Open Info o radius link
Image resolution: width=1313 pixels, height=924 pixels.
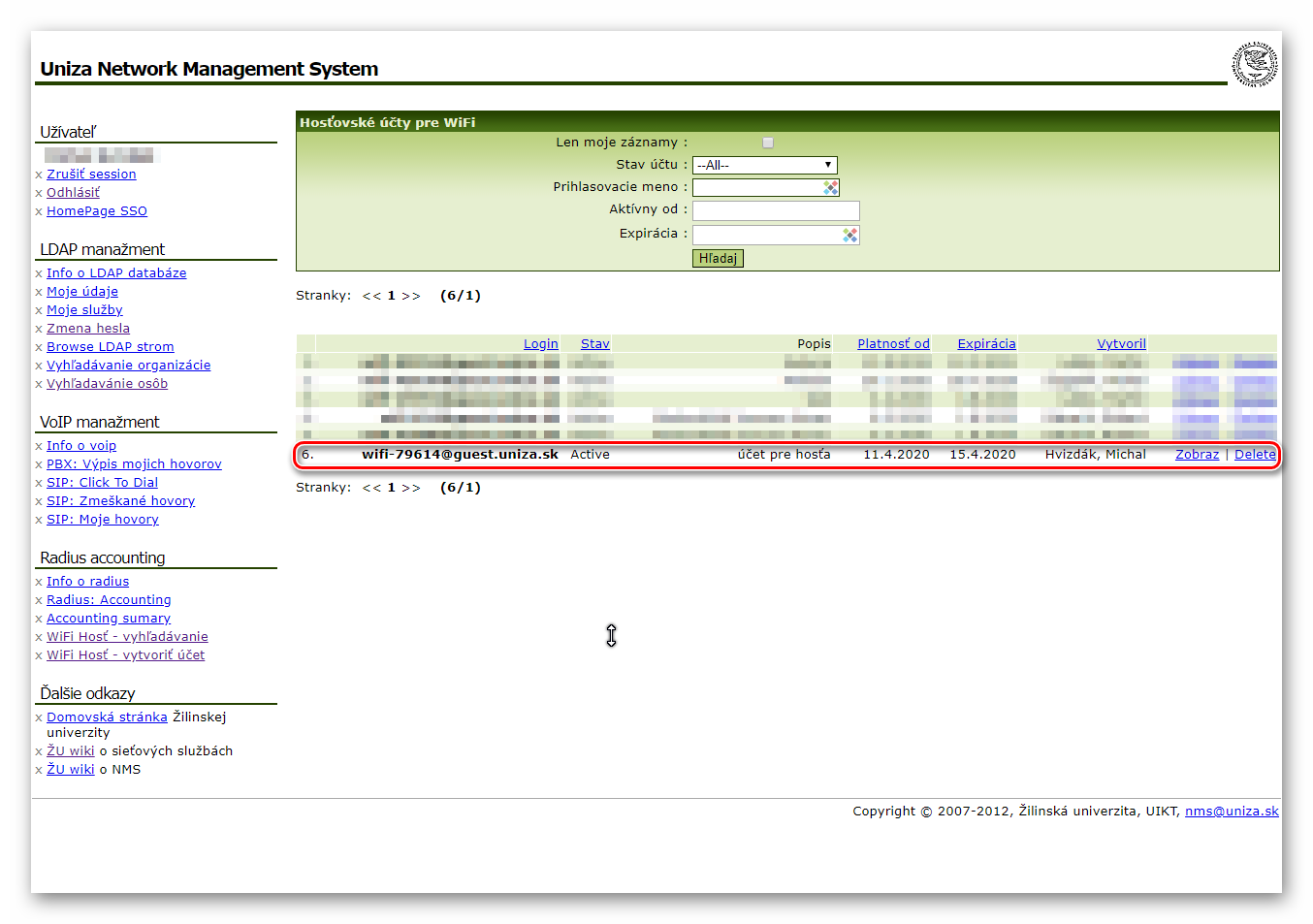pyautogui.click(x=87, y=582)
